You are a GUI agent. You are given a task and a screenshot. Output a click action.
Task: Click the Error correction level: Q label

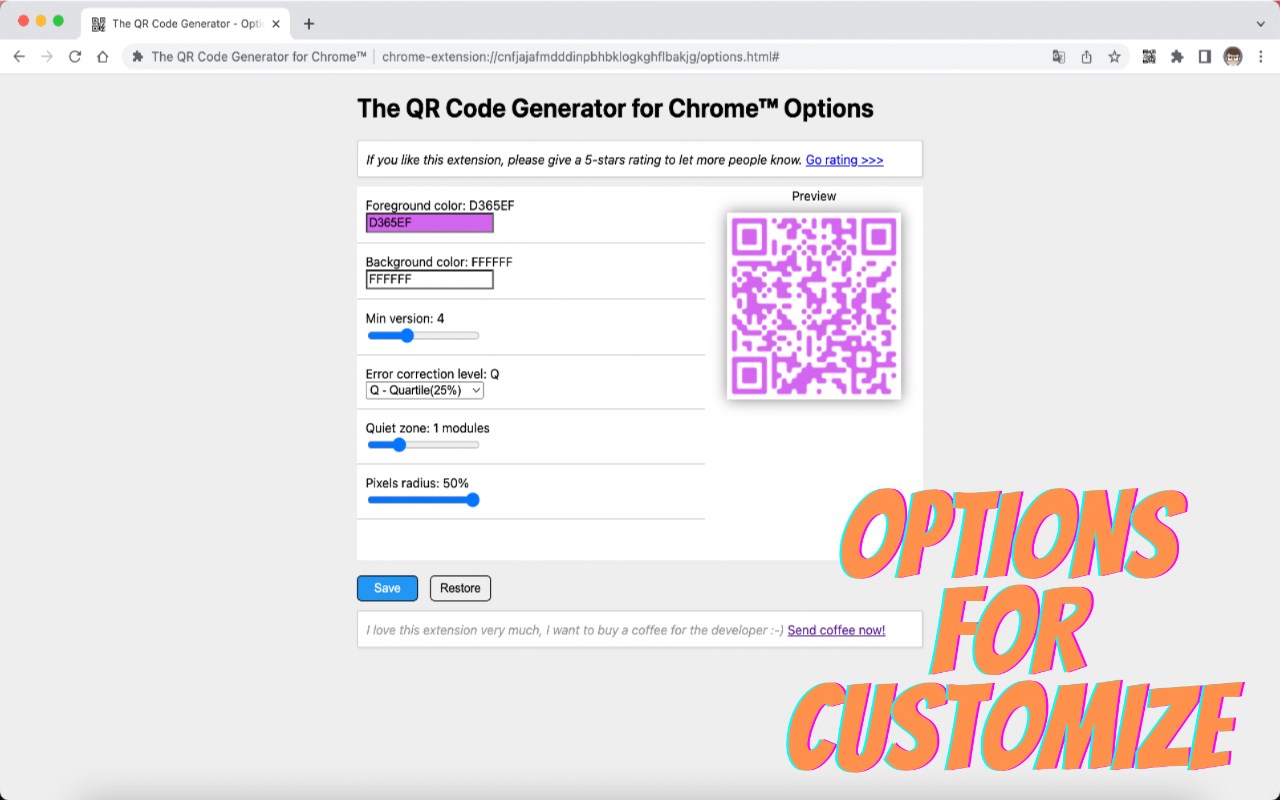pos(432,374)
